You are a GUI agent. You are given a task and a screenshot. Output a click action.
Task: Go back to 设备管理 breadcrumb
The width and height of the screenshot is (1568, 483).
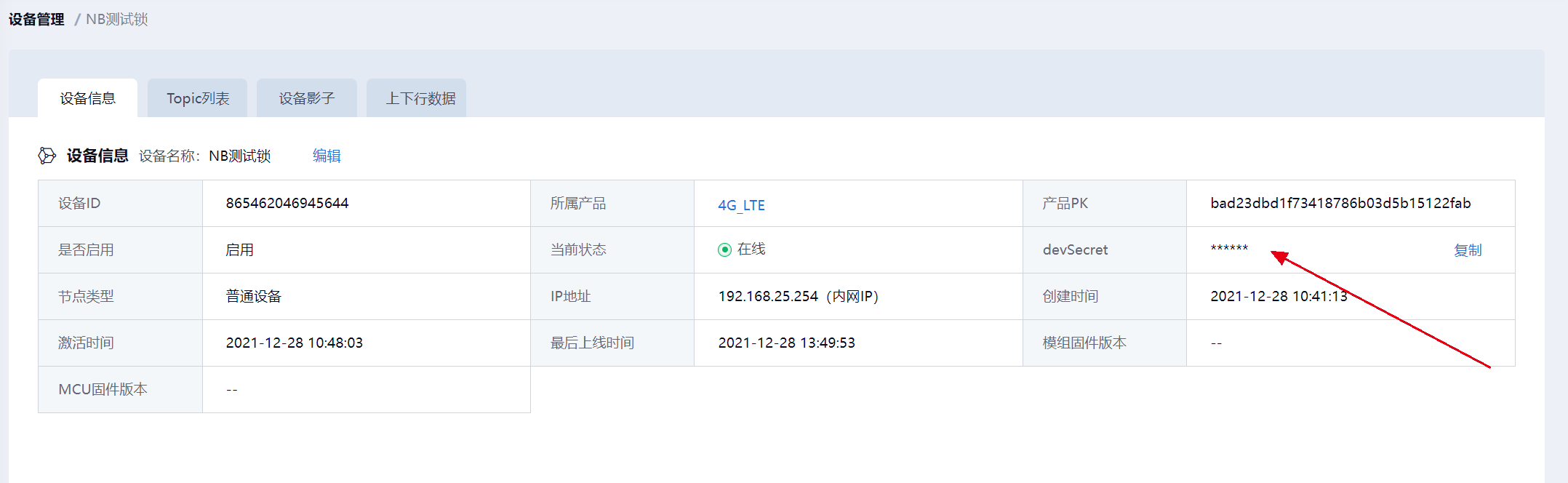(x=36, y=20)
